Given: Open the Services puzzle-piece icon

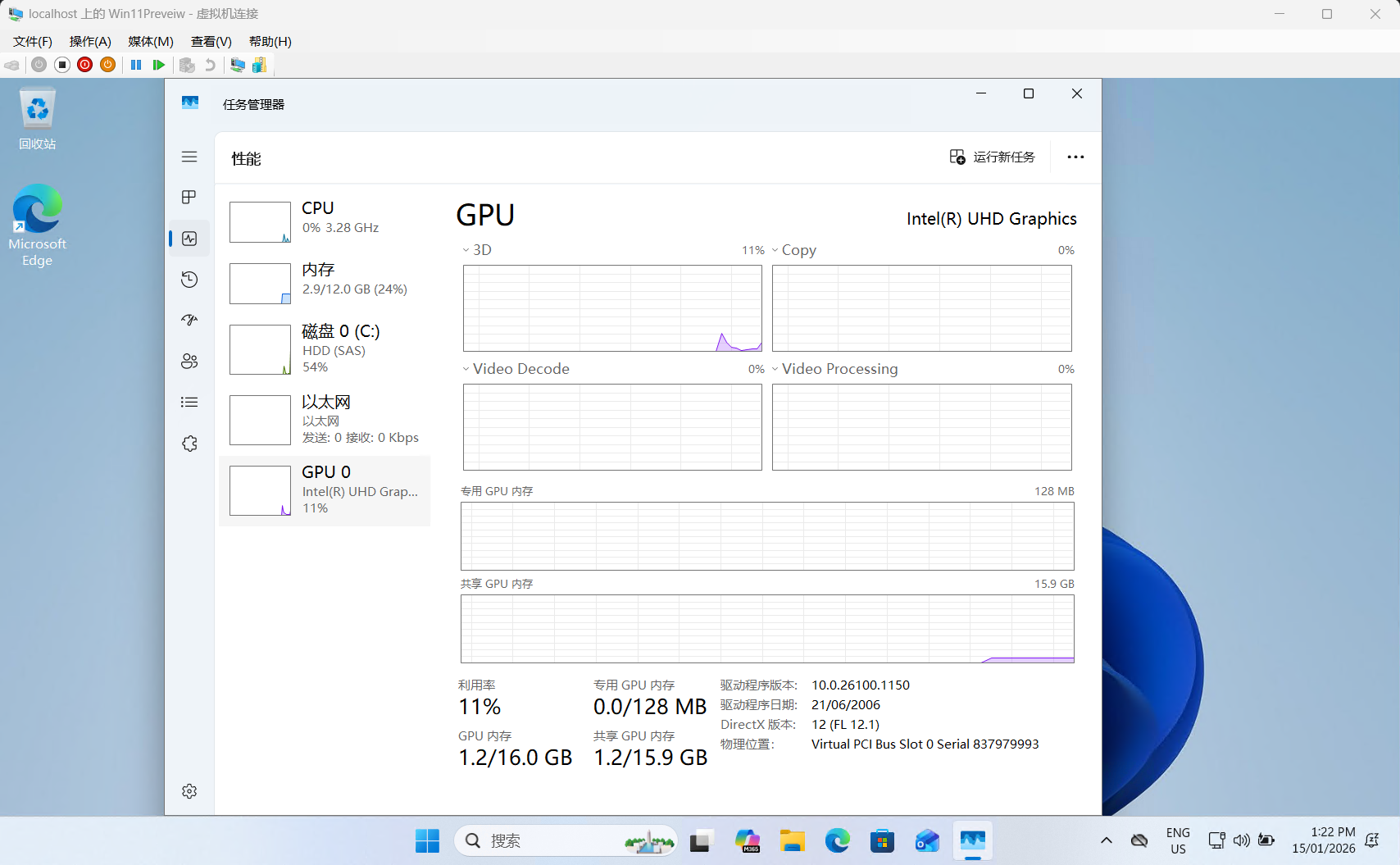Looking at the screenshot, I should coord(189,444).
